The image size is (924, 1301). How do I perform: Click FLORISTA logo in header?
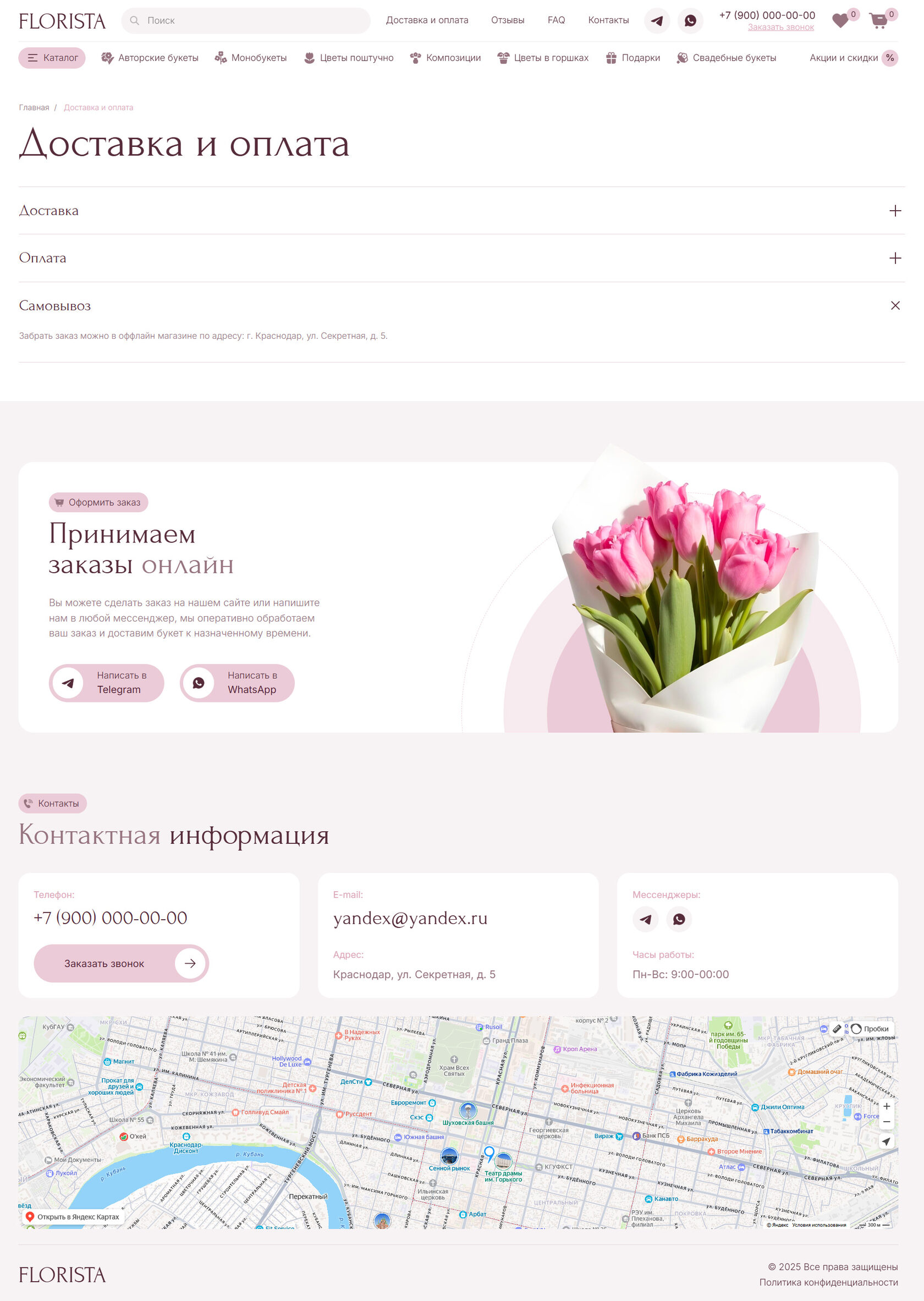click(x=62, y=21)
